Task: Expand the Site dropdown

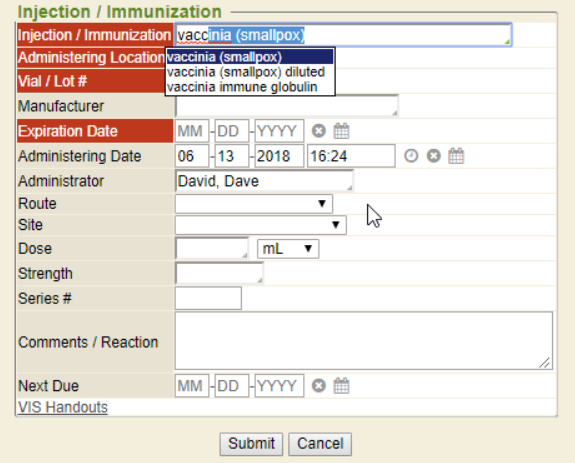Action: click(x=261, y=225)
